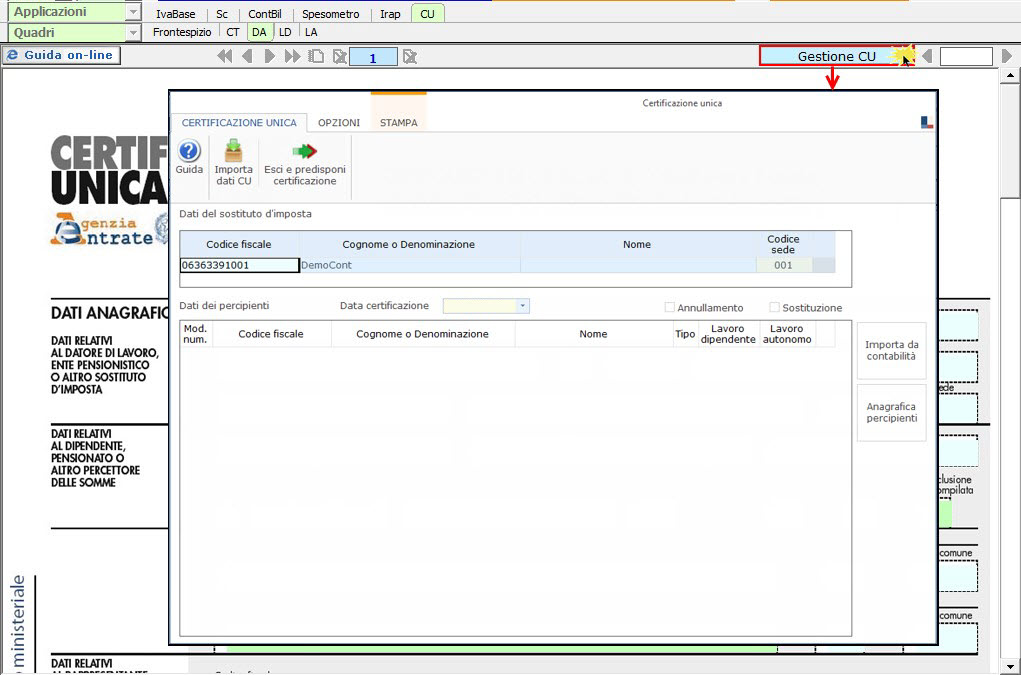Open the Frontespizio quadro tab

coord(182,32)
